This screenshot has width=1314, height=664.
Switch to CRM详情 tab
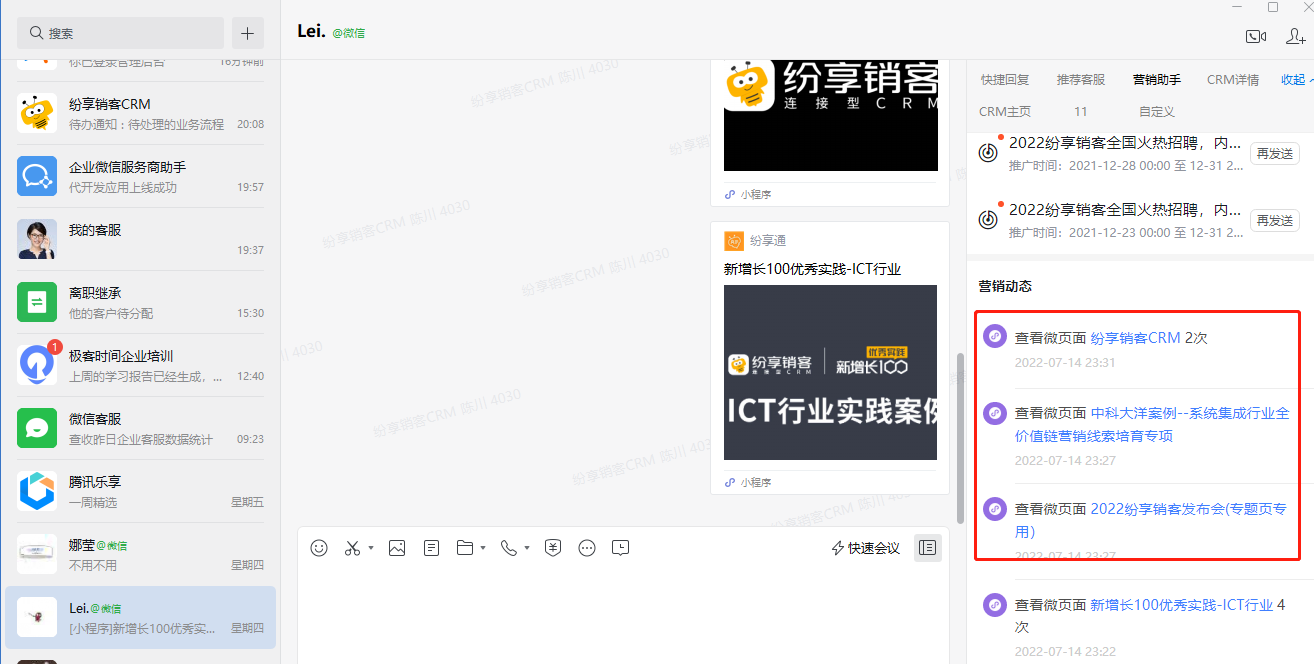pyautogui.click(x=1233, y=80)
